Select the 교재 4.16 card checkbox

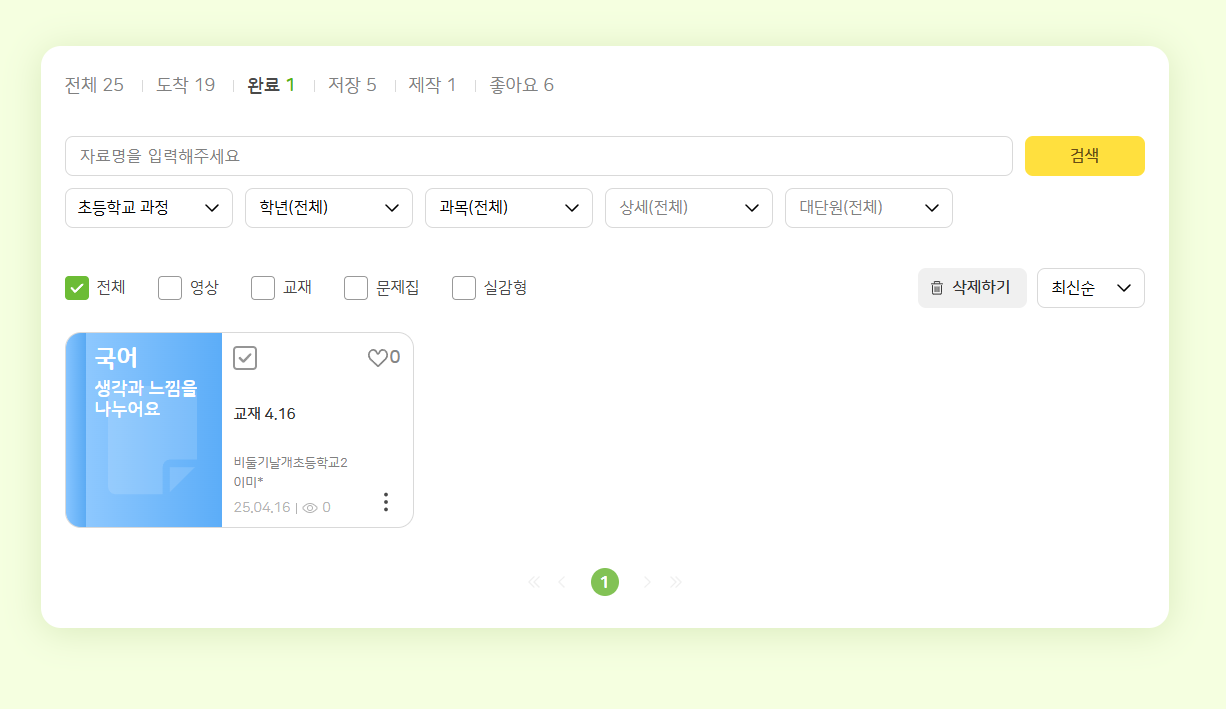click(x=245, y=358)
